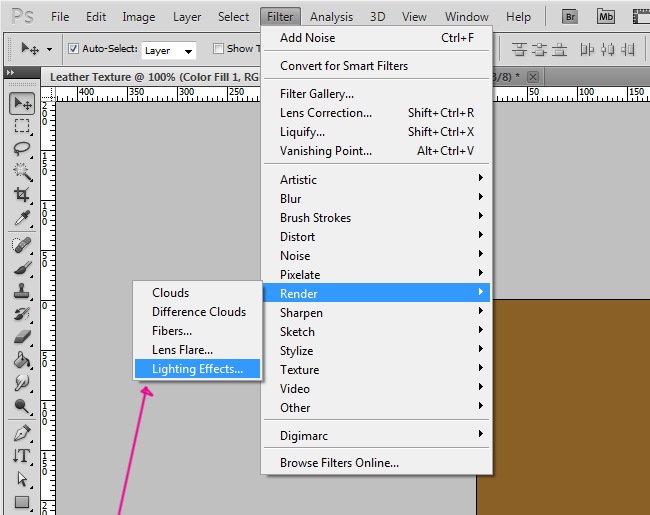Choose Lighting Effects from Render submenu
This screenshot has width=650, height=515.
197,369
